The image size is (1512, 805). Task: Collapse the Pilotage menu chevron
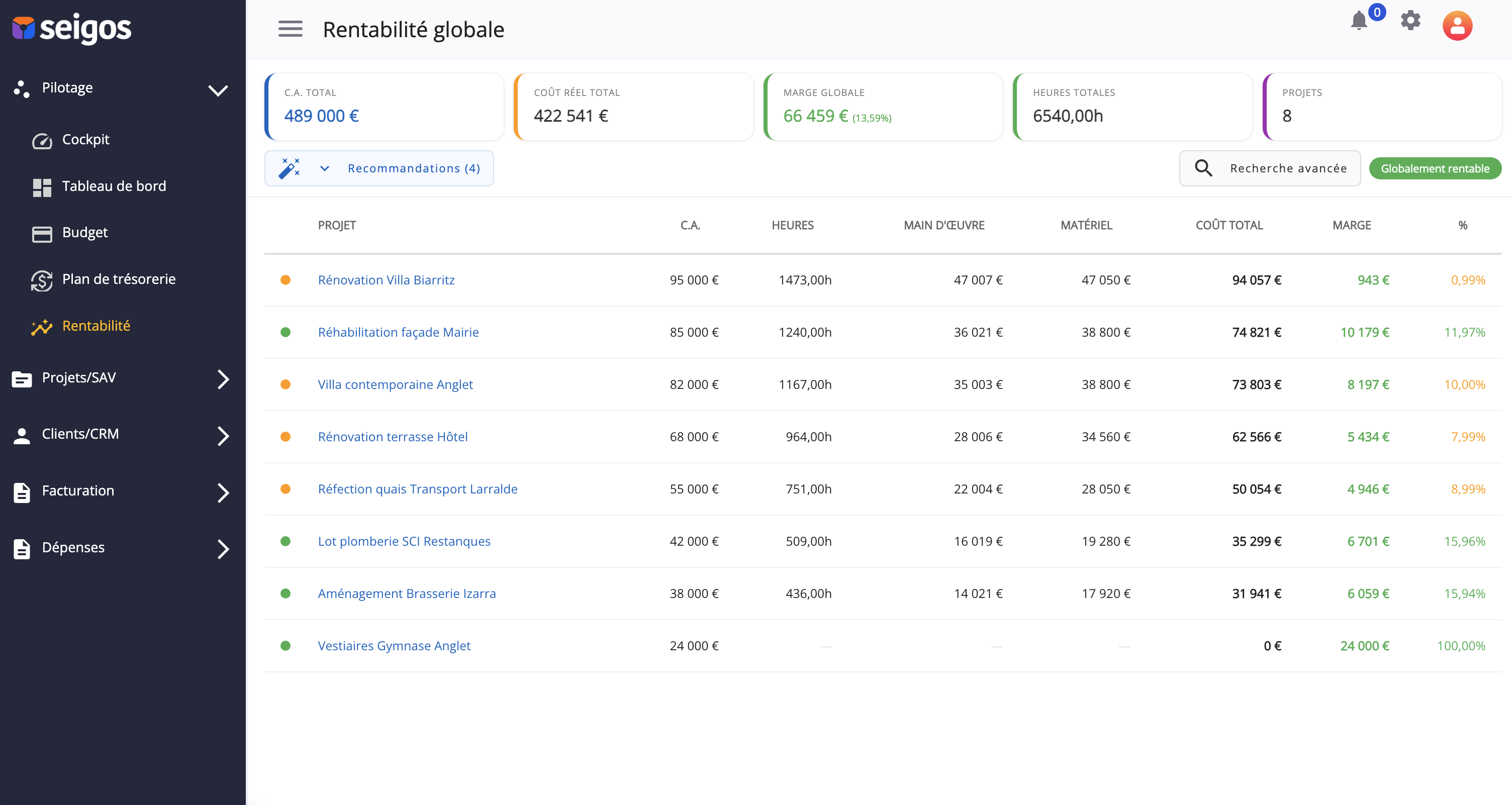click(x=218, y=90)
